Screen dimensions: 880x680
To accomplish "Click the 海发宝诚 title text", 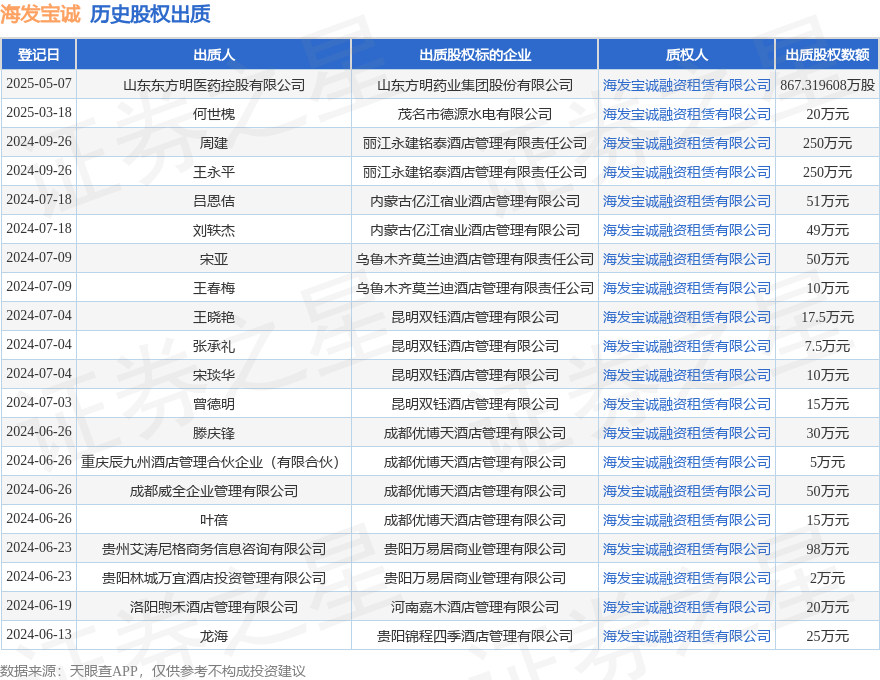I will pos(40,14).
